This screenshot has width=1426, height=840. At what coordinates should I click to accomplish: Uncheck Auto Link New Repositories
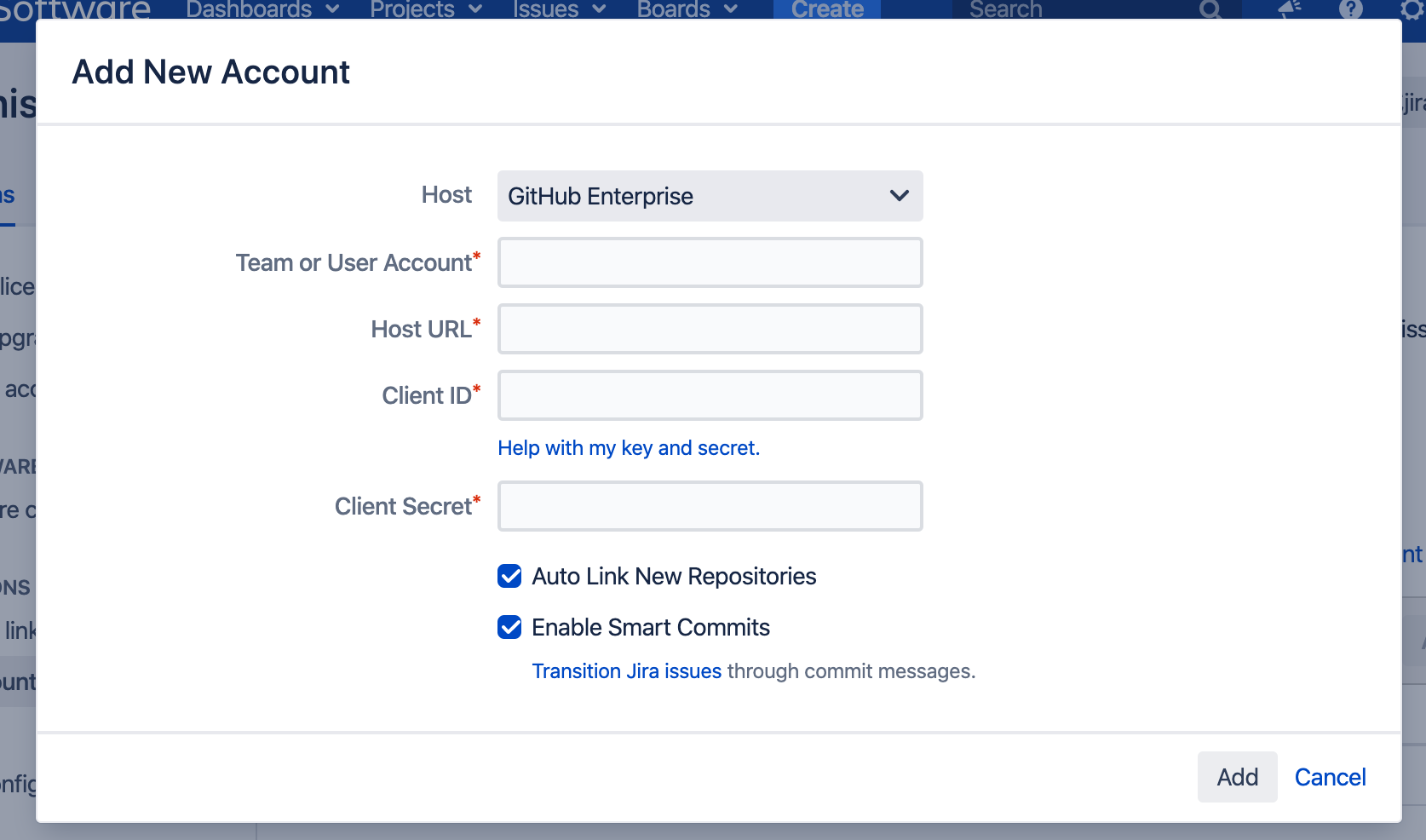coord(509,577)
